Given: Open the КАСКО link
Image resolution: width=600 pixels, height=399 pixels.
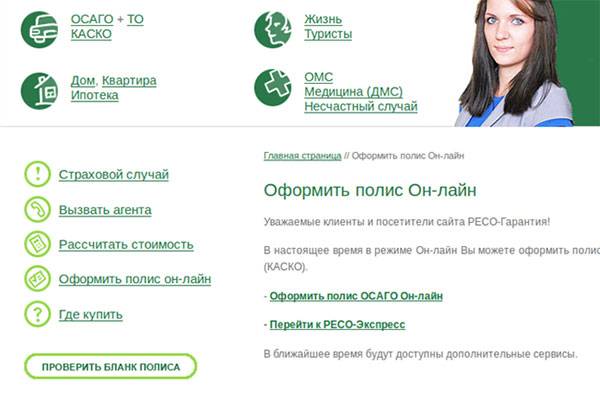Looking at the screenshot, I should pyautogui.click(x=91, y=34).
